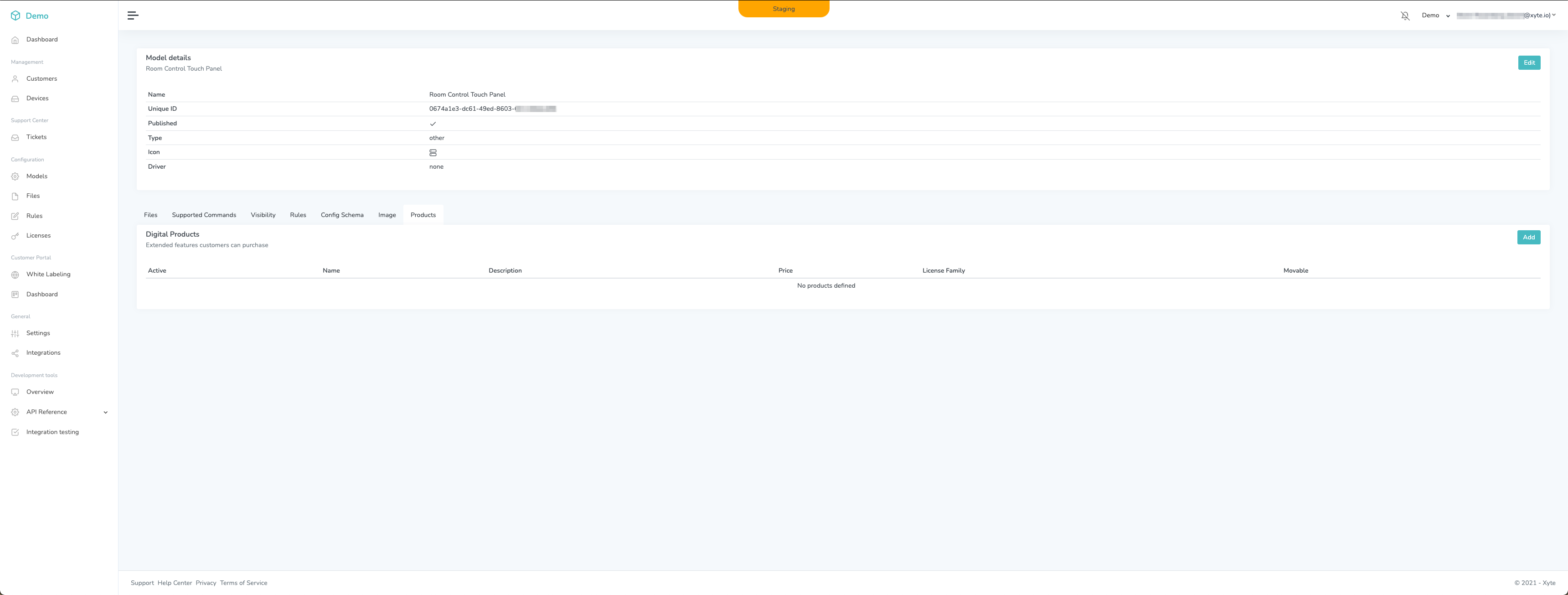Click the hamburger menu collapse icon
The image size is (1568, 595).
(133, 15)
